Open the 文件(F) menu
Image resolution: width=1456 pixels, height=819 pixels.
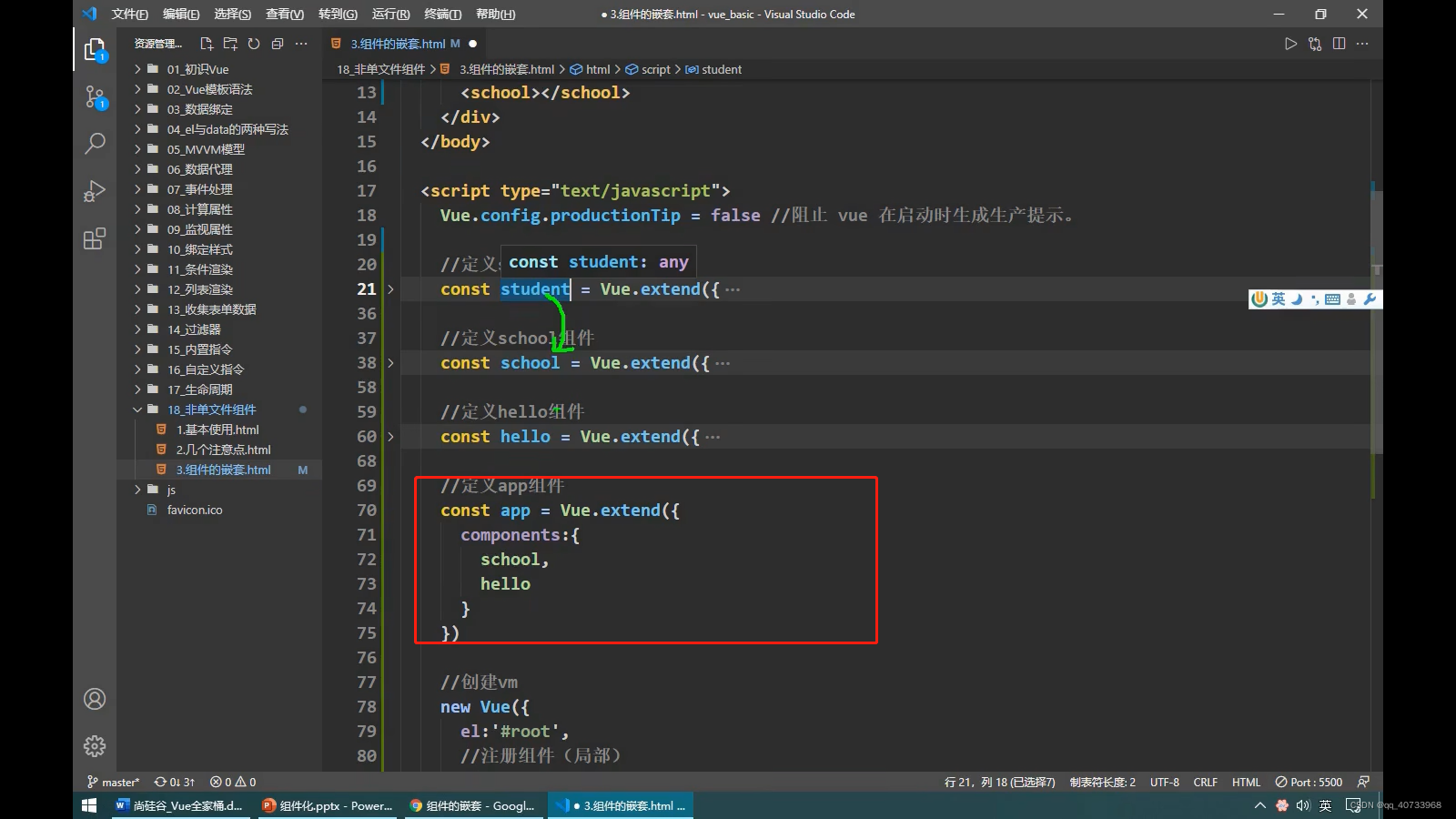[x=129, y=14]
